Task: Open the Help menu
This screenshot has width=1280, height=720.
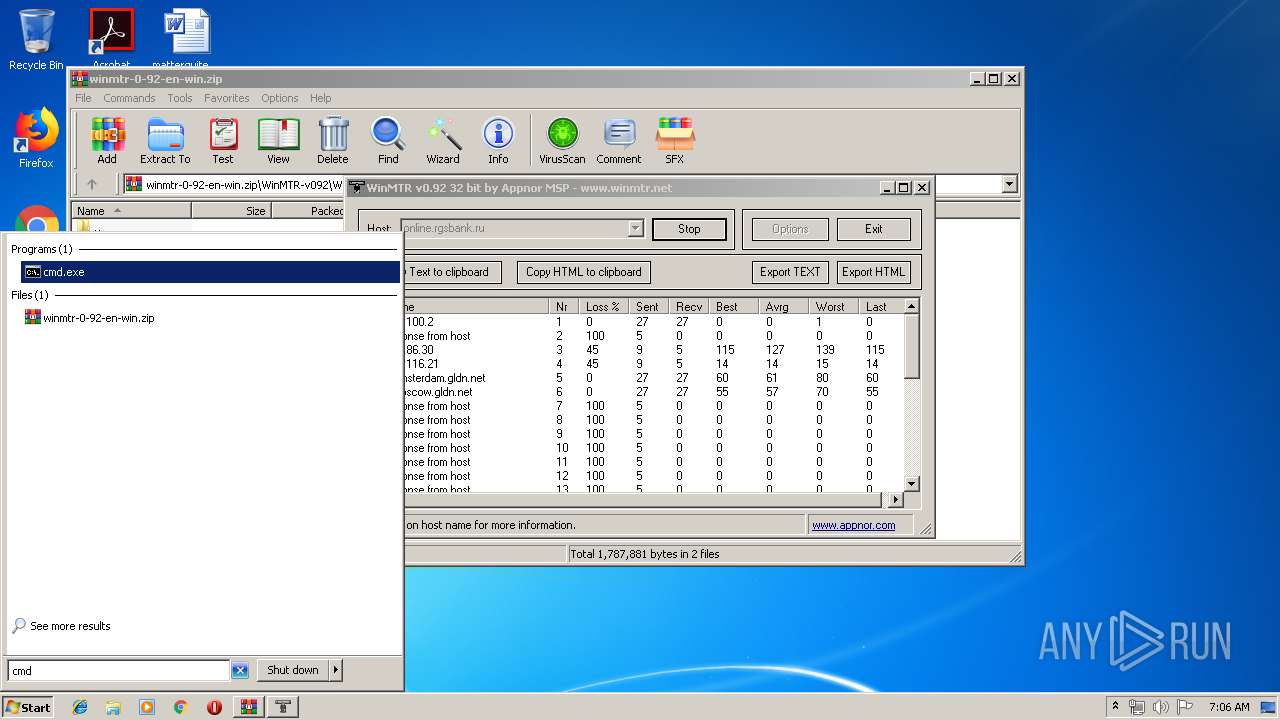Action: point(320,98)
